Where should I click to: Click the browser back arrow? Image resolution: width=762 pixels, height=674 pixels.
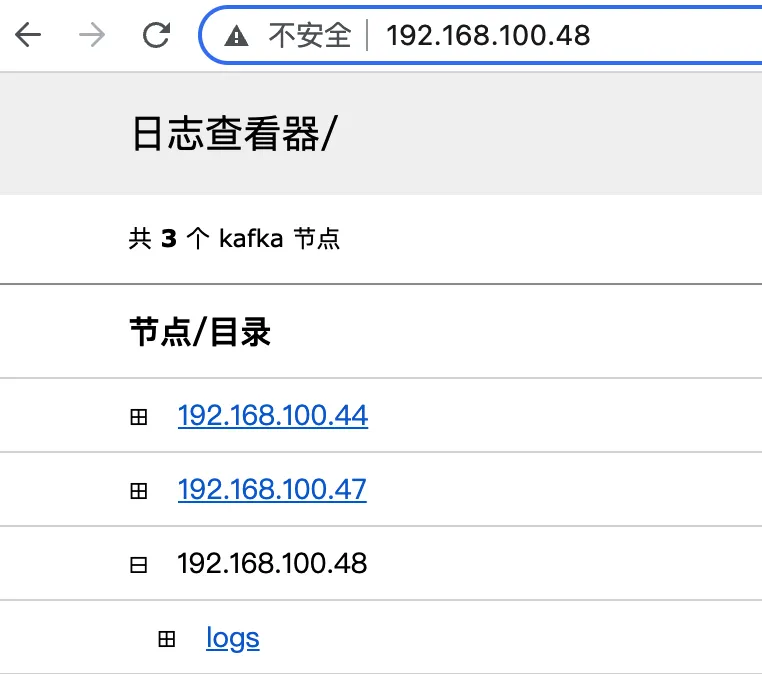28,36
